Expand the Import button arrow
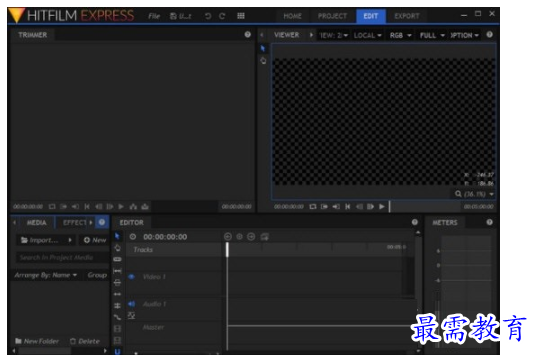Screen dimensions: 535x360 click(70, 240)
